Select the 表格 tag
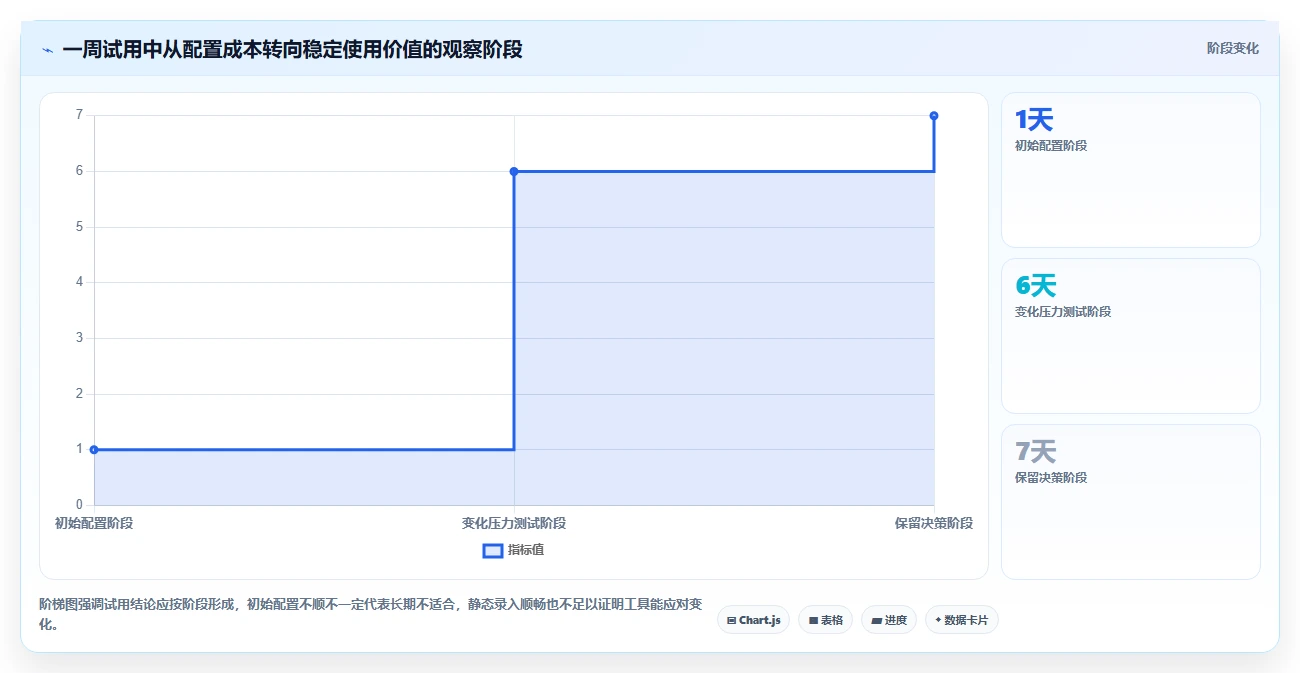The height and width of the screenshot is (673, 1300). (825, 620)
